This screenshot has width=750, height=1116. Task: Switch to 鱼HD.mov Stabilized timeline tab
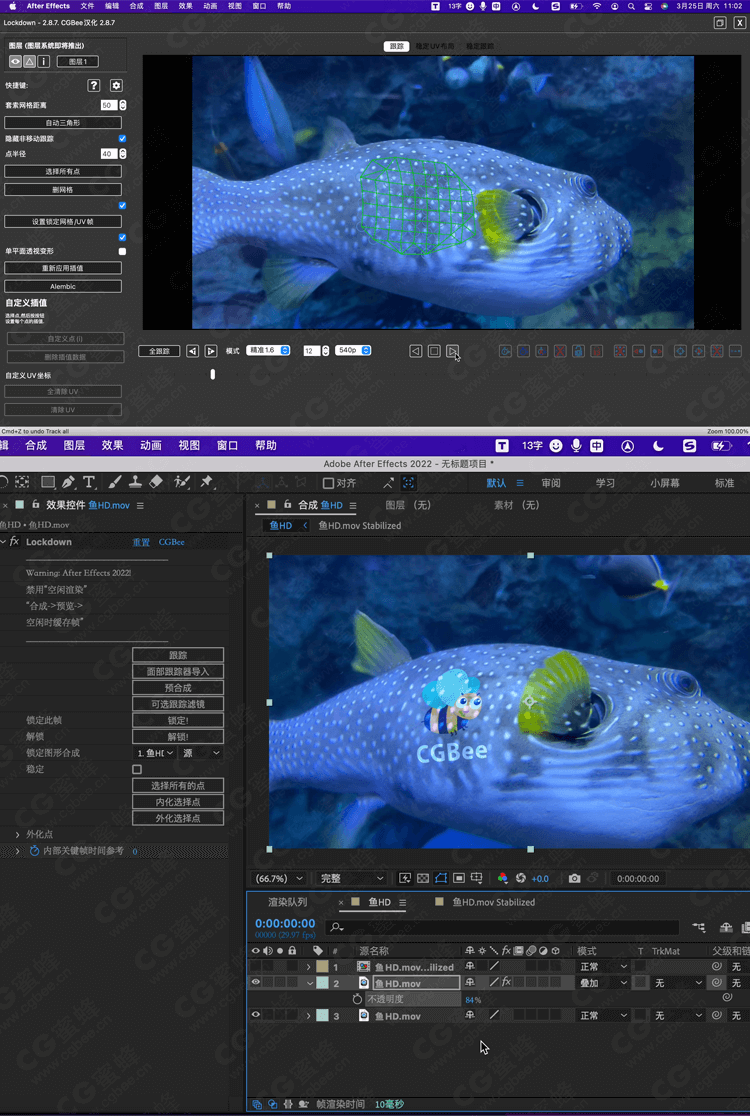pyautogui.click(x=494, y=902)
